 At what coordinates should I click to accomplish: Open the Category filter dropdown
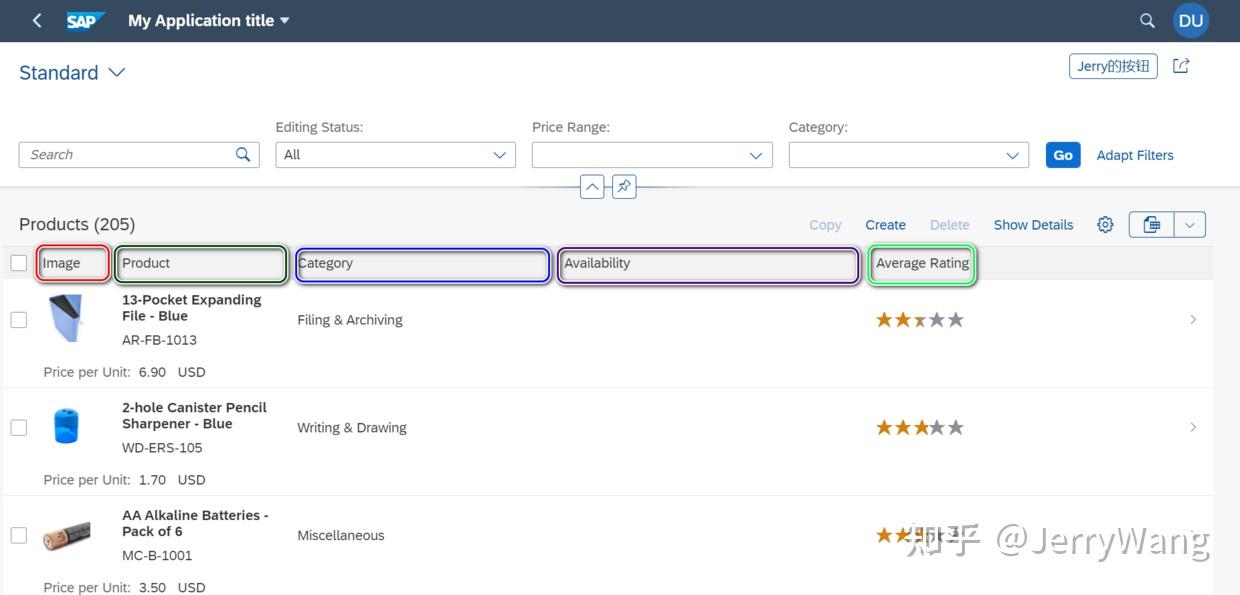[1013, 155]
